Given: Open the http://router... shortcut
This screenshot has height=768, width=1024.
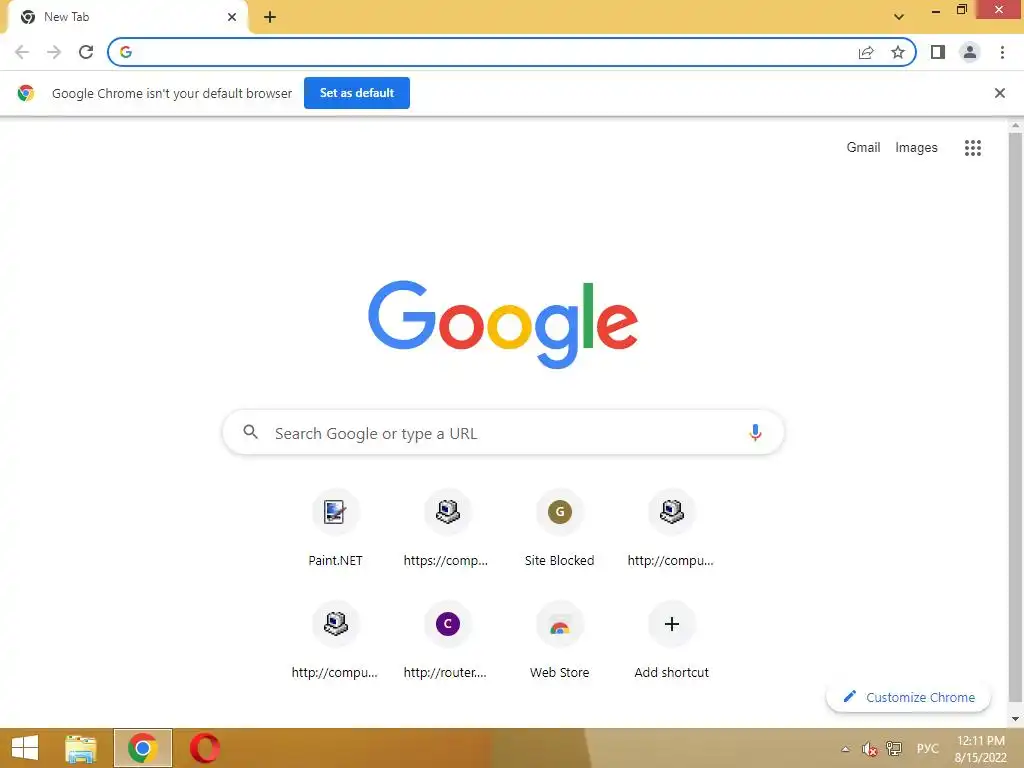Looking at the screenshot, I should [x=447, y=641].
